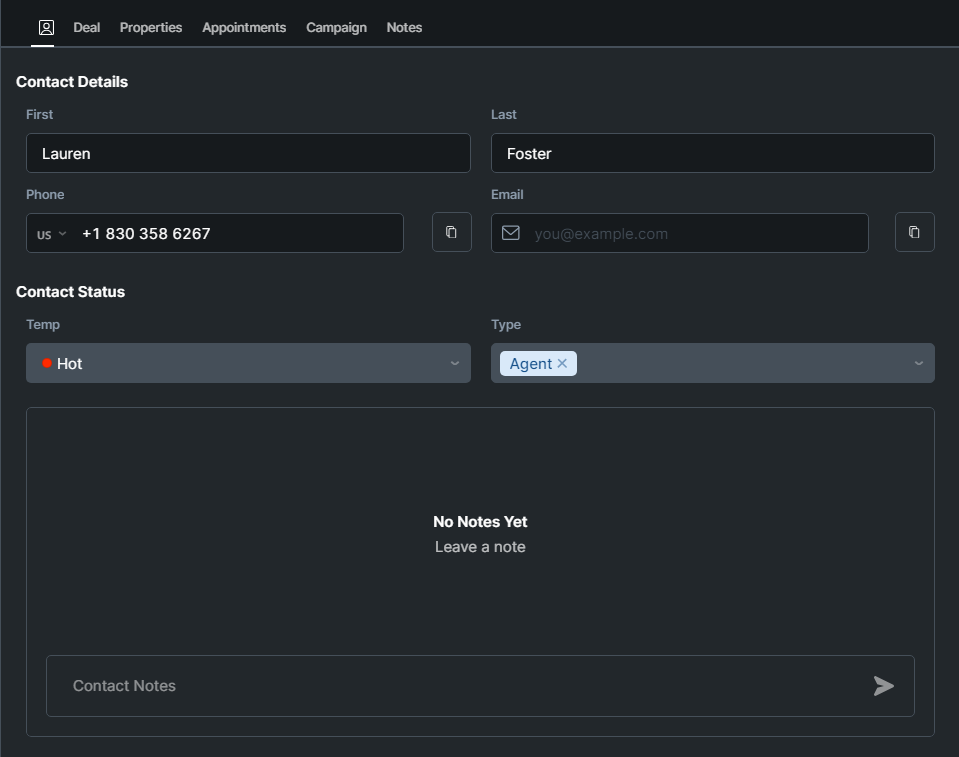Viewport: 959px width, 757px height.
Task: Click the Email input field
Action: 695,233
